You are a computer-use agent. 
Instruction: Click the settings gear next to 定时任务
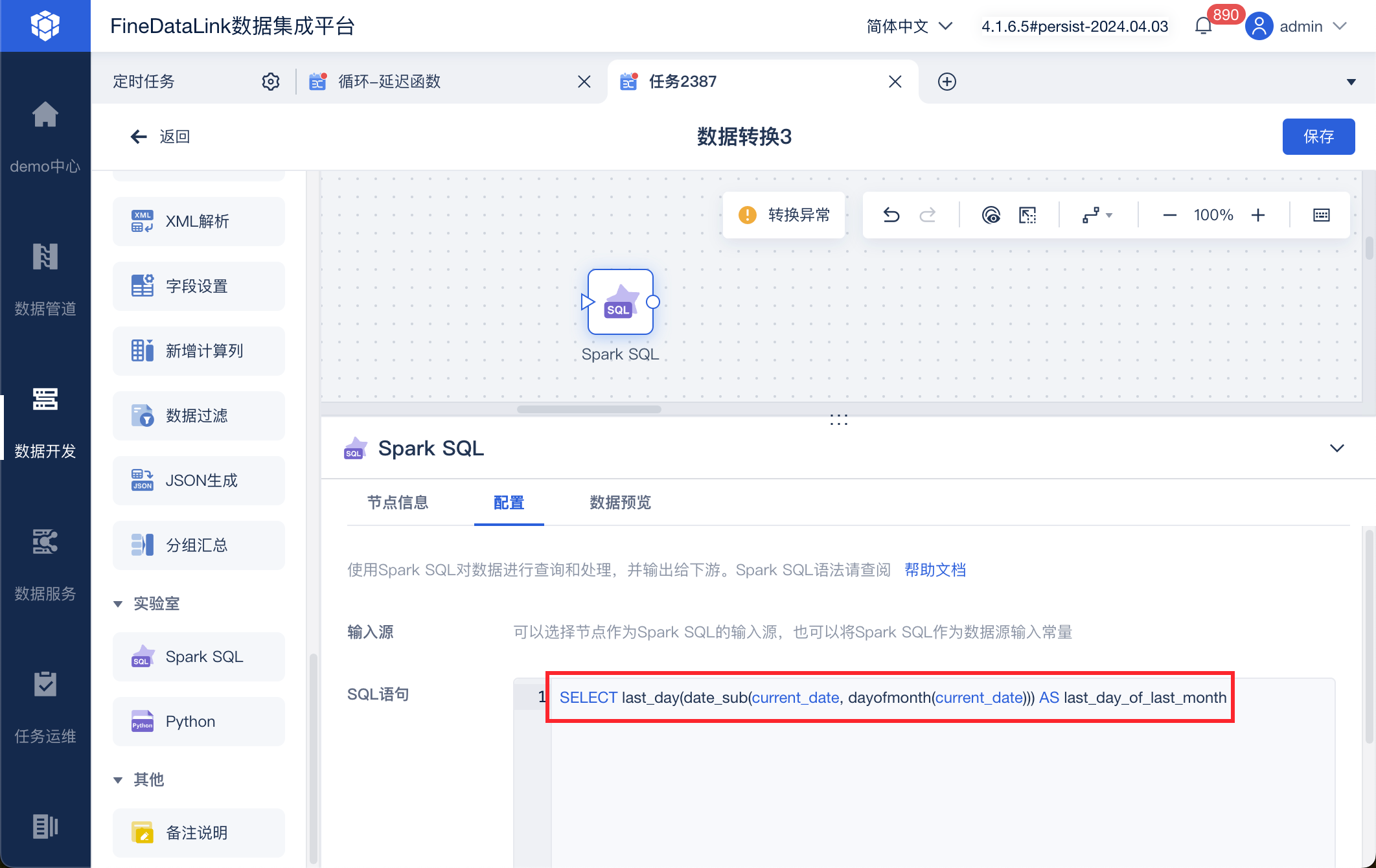(x=271, y=82)
